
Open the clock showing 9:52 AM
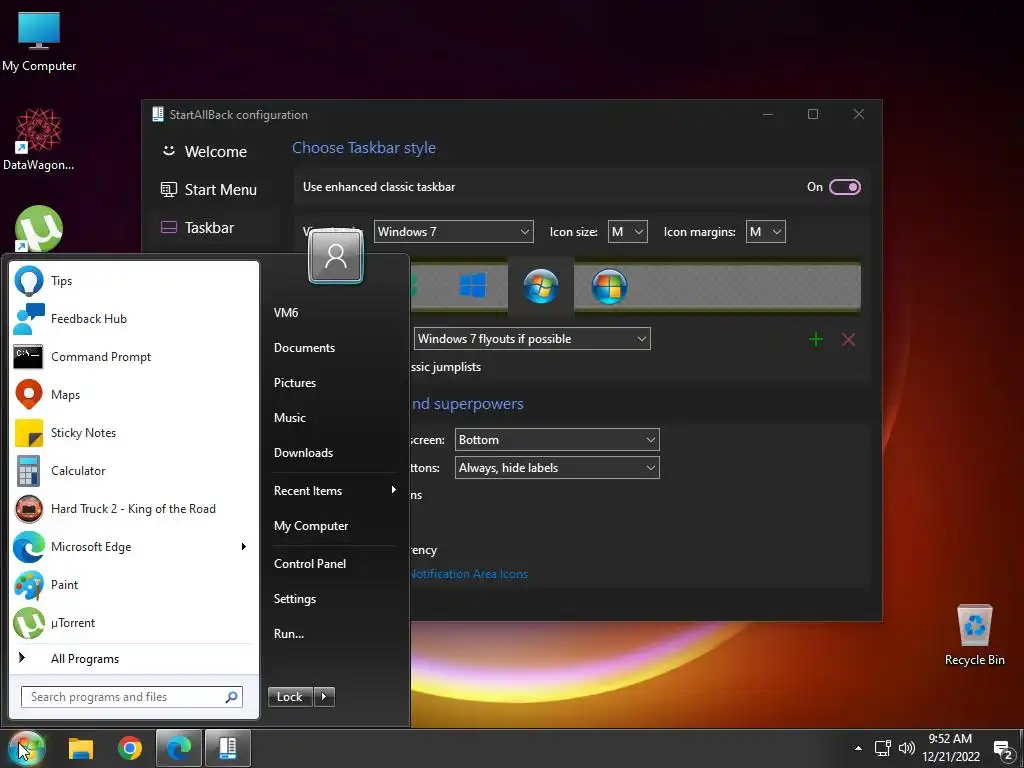click(951, 748)
